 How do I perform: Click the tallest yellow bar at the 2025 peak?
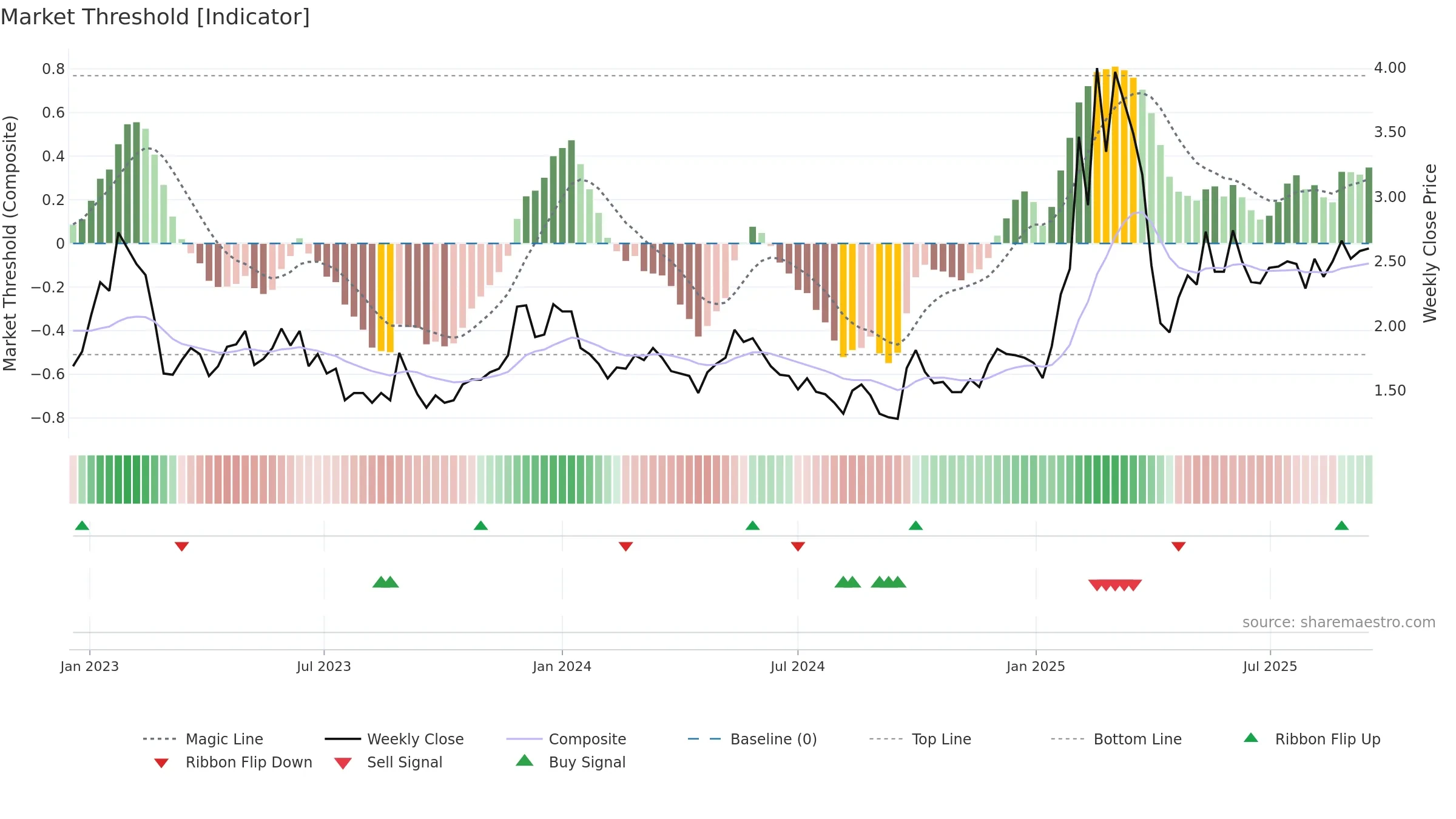click(x=1115, y=155)
